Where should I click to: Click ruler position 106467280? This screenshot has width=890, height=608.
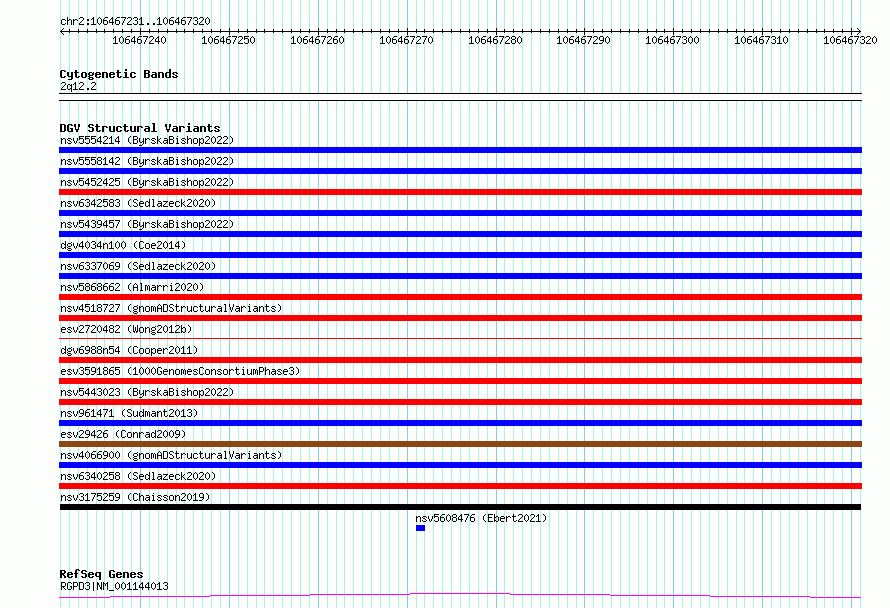495,40
